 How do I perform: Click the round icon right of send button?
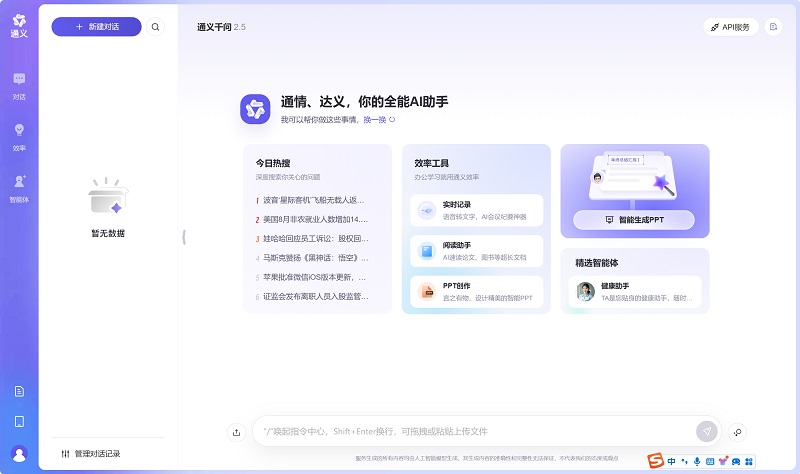click(738, 432)
